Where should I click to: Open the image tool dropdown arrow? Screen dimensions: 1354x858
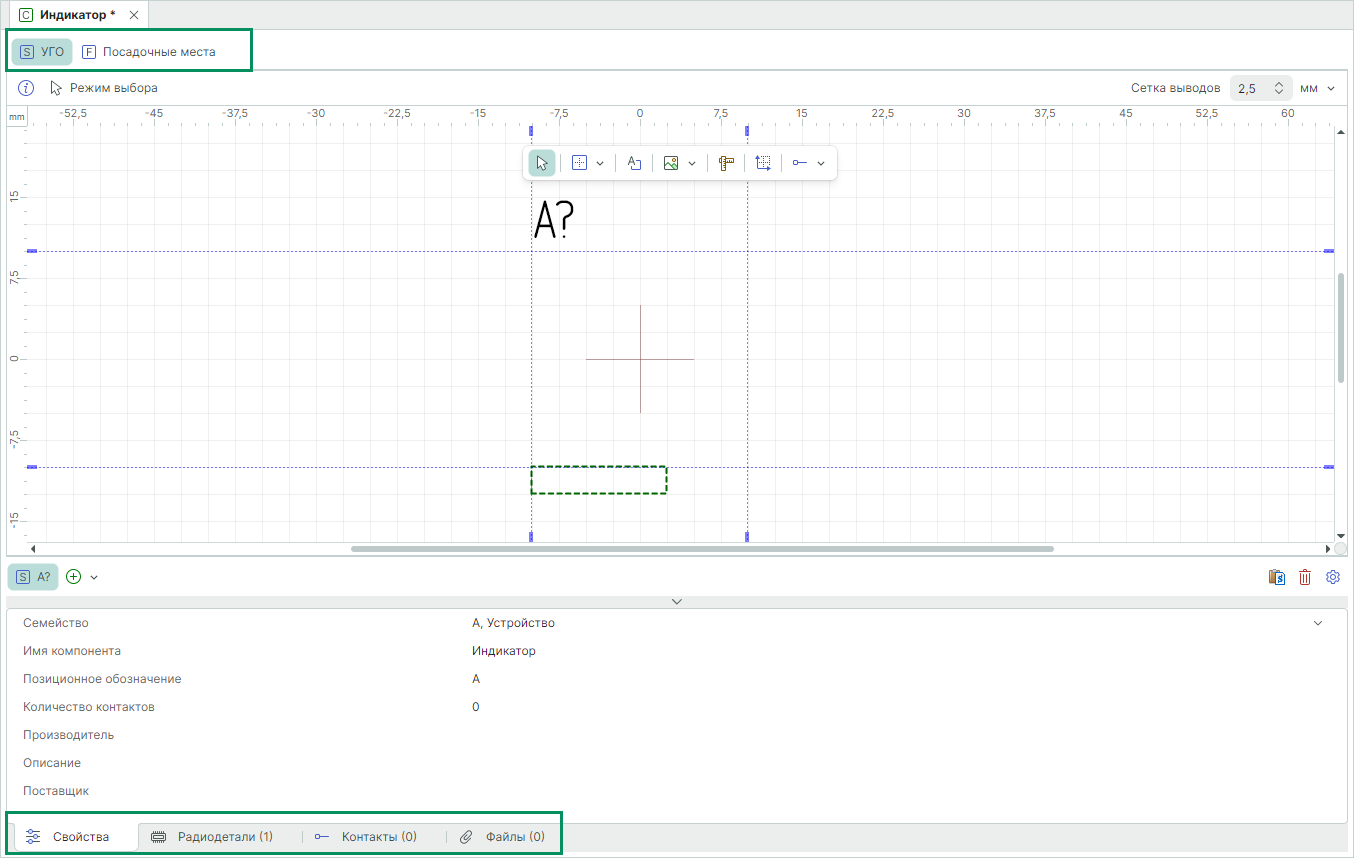click(692, 163)
